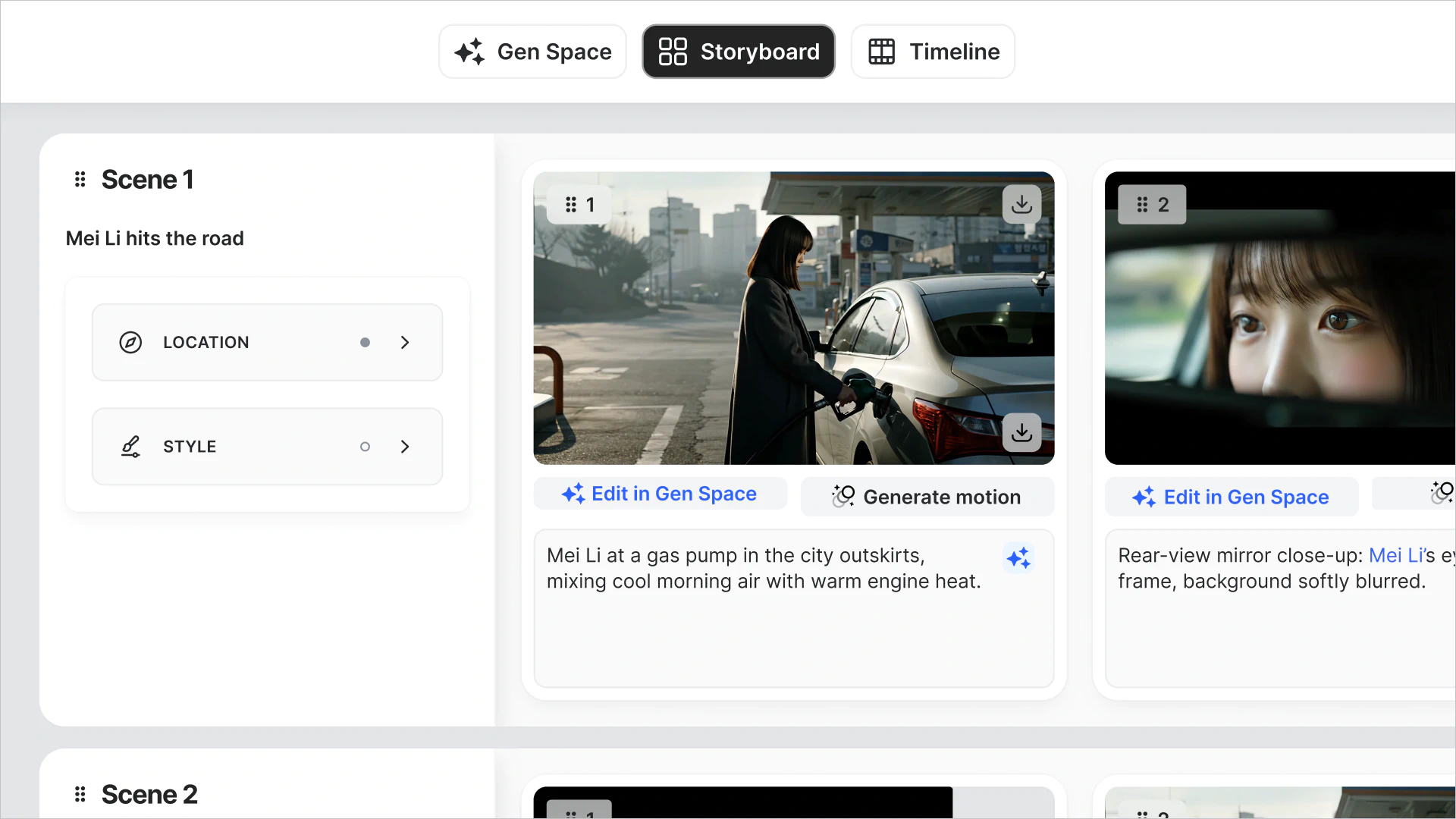This screenshot has height=819, width=1456.
Task: Expand the STYLE chevron arrow
Action: 405,447
